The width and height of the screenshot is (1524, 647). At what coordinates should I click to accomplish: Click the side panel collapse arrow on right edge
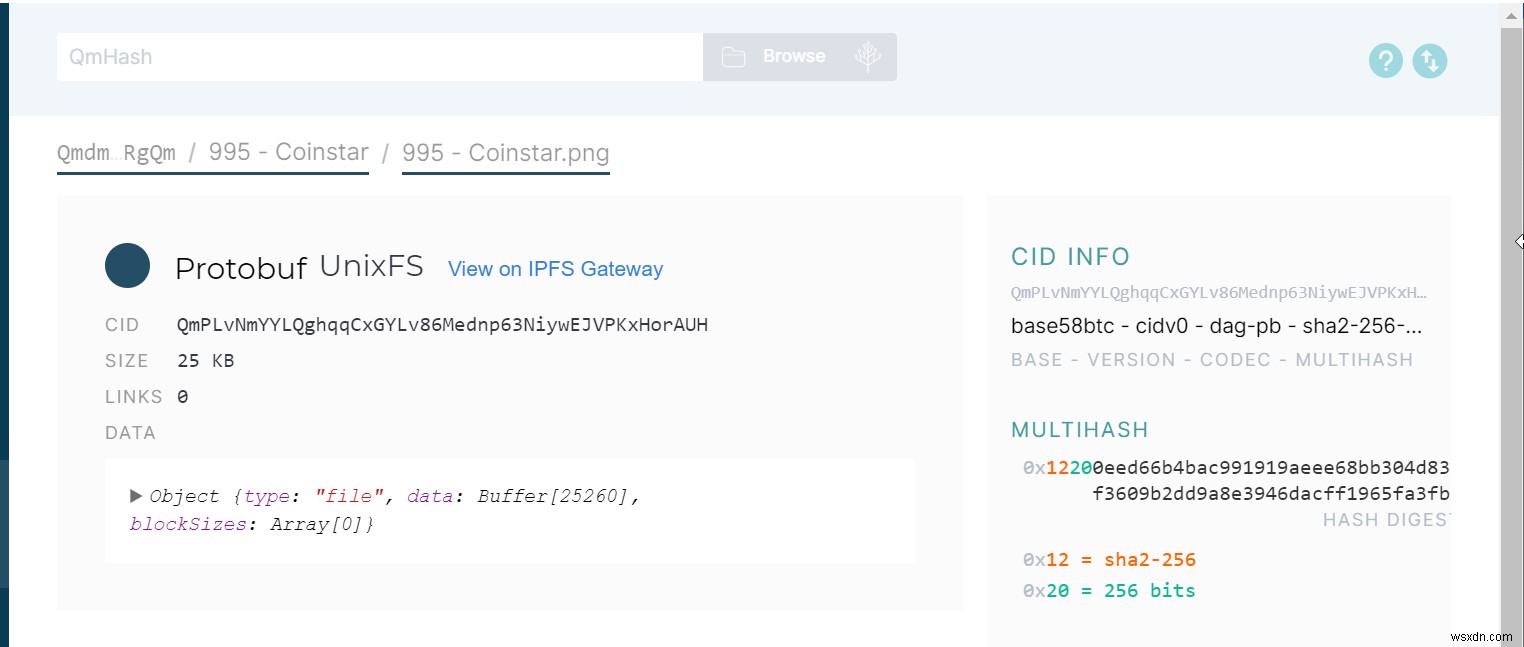click(x=1518, y=241)
